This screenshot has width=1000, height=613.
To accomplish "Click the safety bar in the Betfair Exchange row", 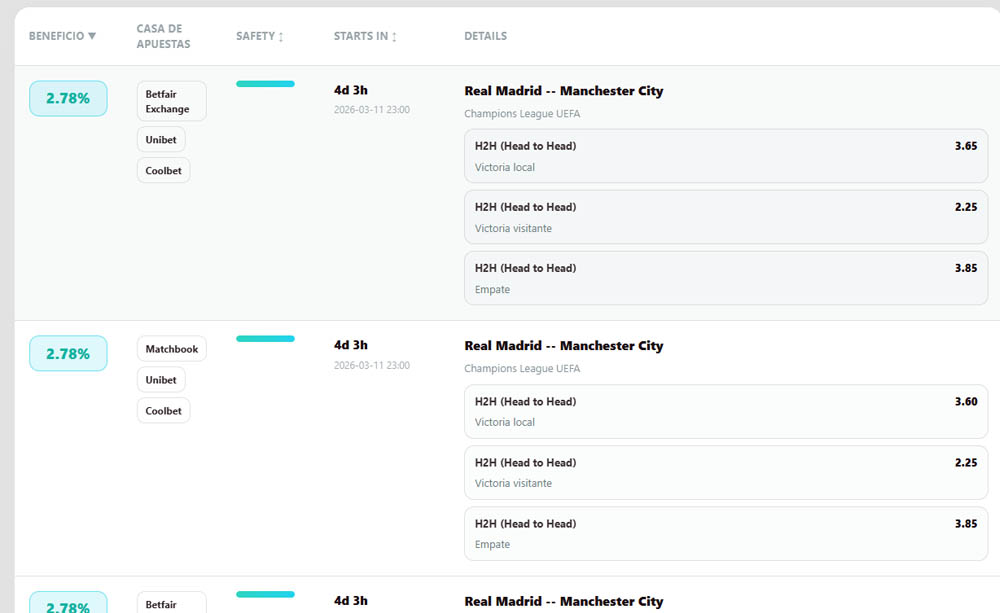I will 265,84.
